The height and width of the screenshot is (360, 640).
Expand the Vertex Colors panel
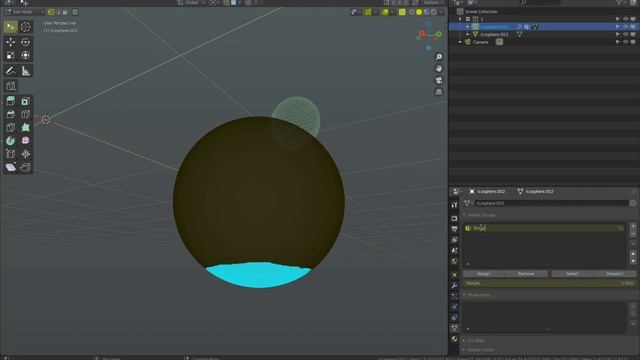point(464,350)
